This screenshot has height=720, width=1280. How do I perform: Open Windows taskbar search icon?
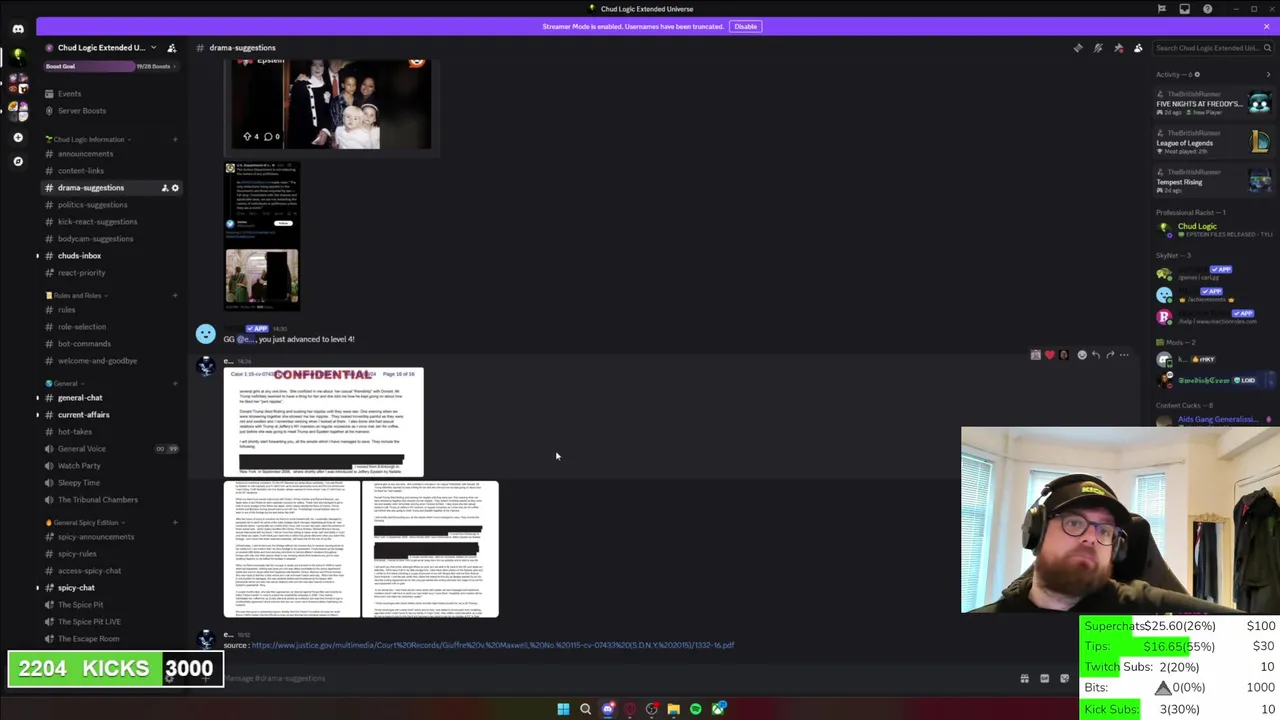[x=585, y=709]
